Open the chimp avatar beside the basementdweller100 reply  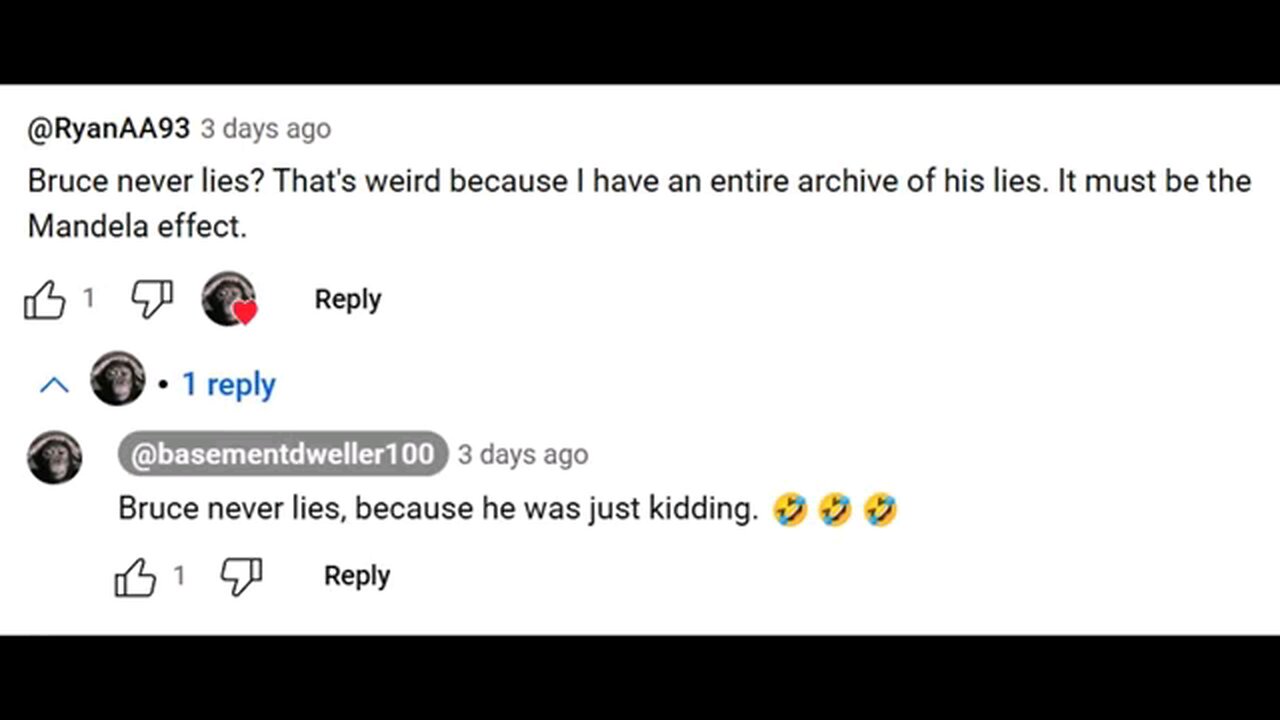coord(54,457)
